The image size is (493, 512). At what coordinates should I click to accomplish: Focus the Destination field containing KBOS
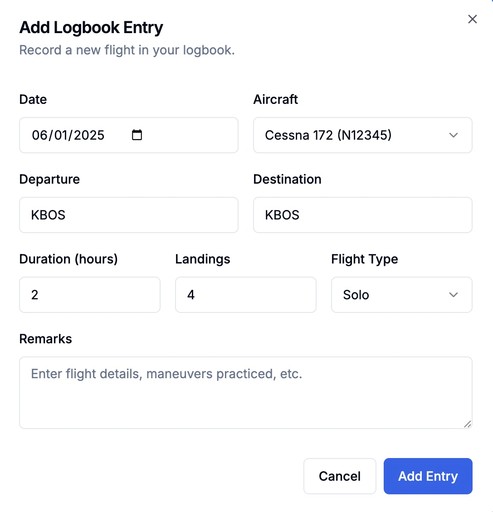tap(363, 215)
